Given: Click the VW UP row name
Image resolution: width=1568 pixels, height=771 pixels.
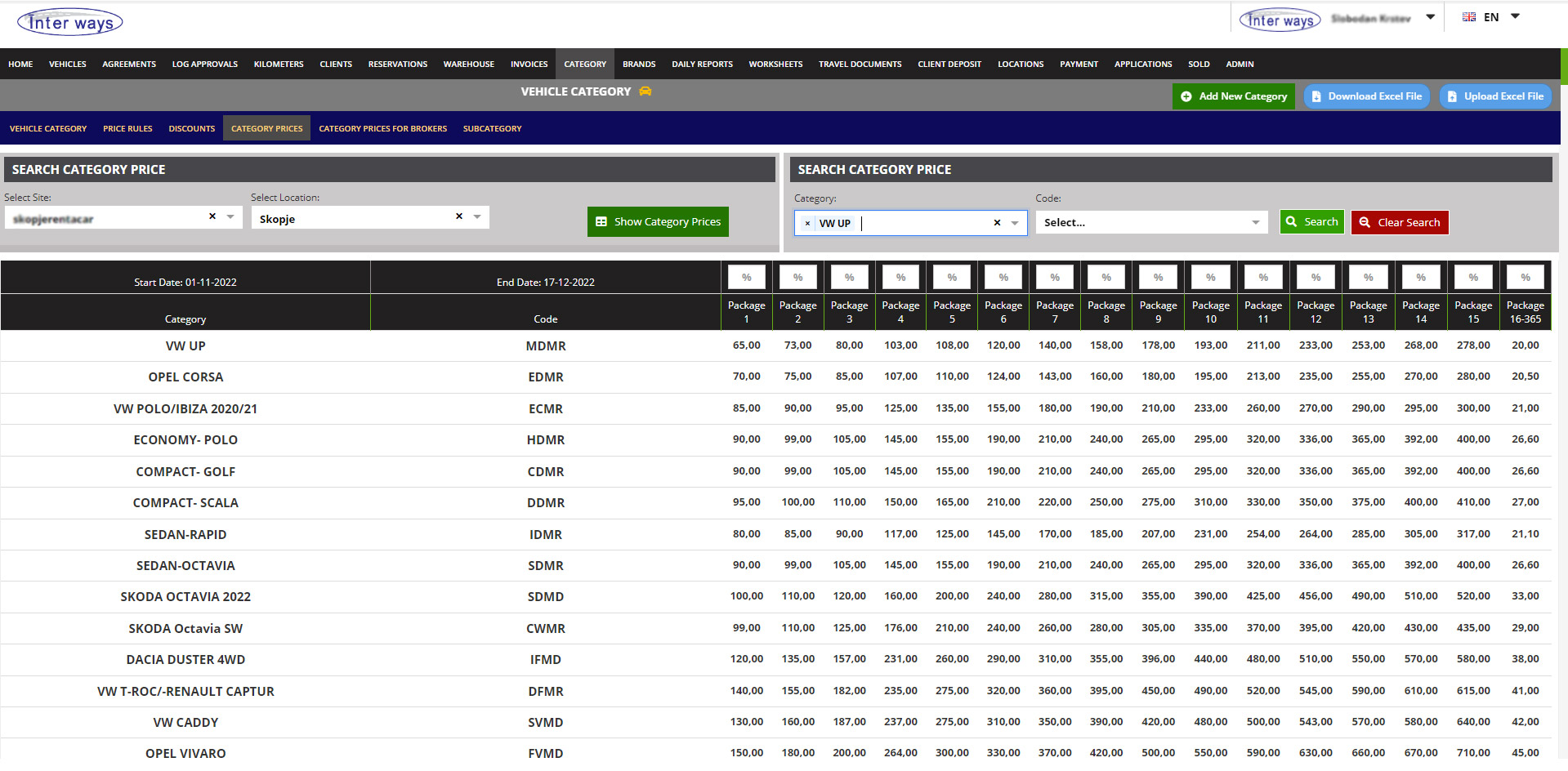Looking at the screenshot, I should tap(185, 345).
